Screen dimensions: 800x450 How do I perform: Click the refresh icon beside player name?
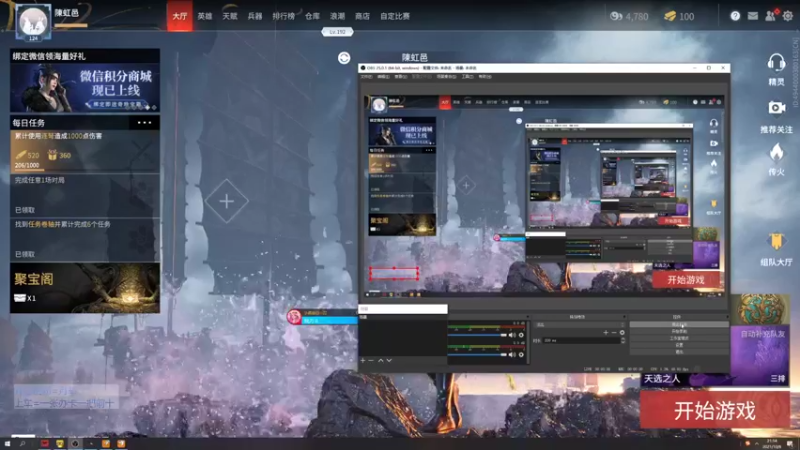(x=344, y=58)
